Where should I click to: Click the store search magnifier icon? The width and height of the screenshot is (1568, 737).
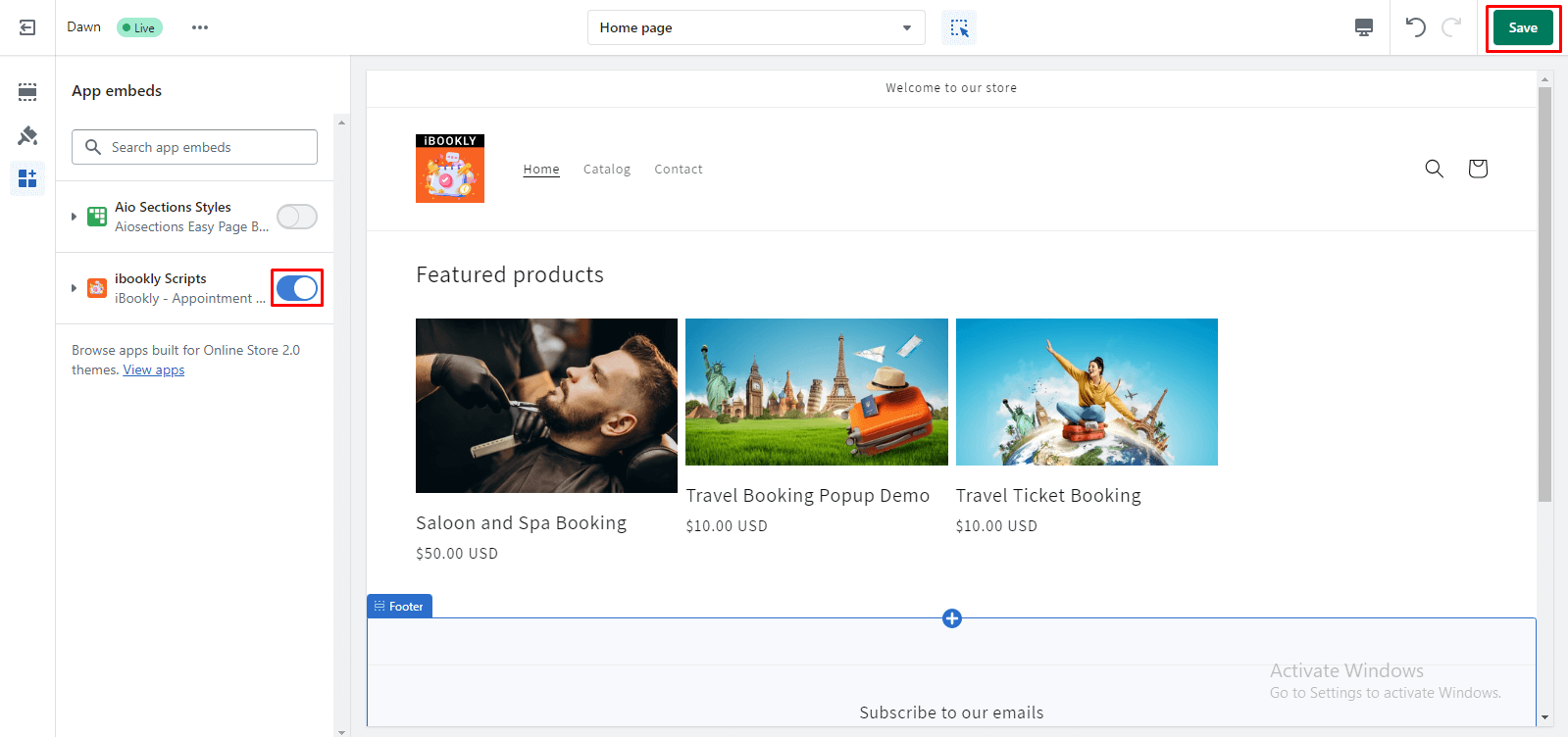coord(1434,169)
